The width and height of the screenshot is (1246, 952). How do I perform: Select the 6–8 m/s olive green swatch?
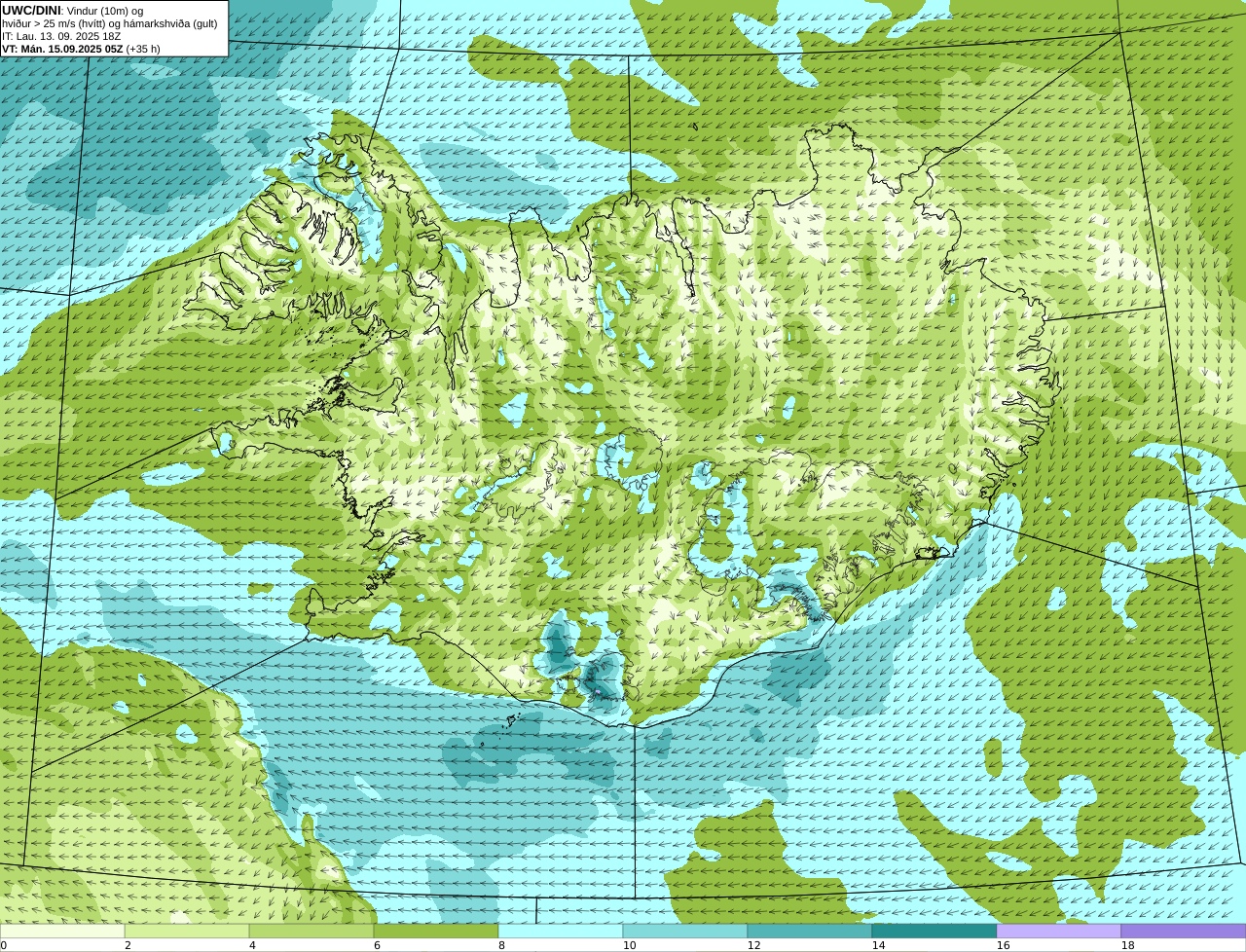tap(436, 931)
